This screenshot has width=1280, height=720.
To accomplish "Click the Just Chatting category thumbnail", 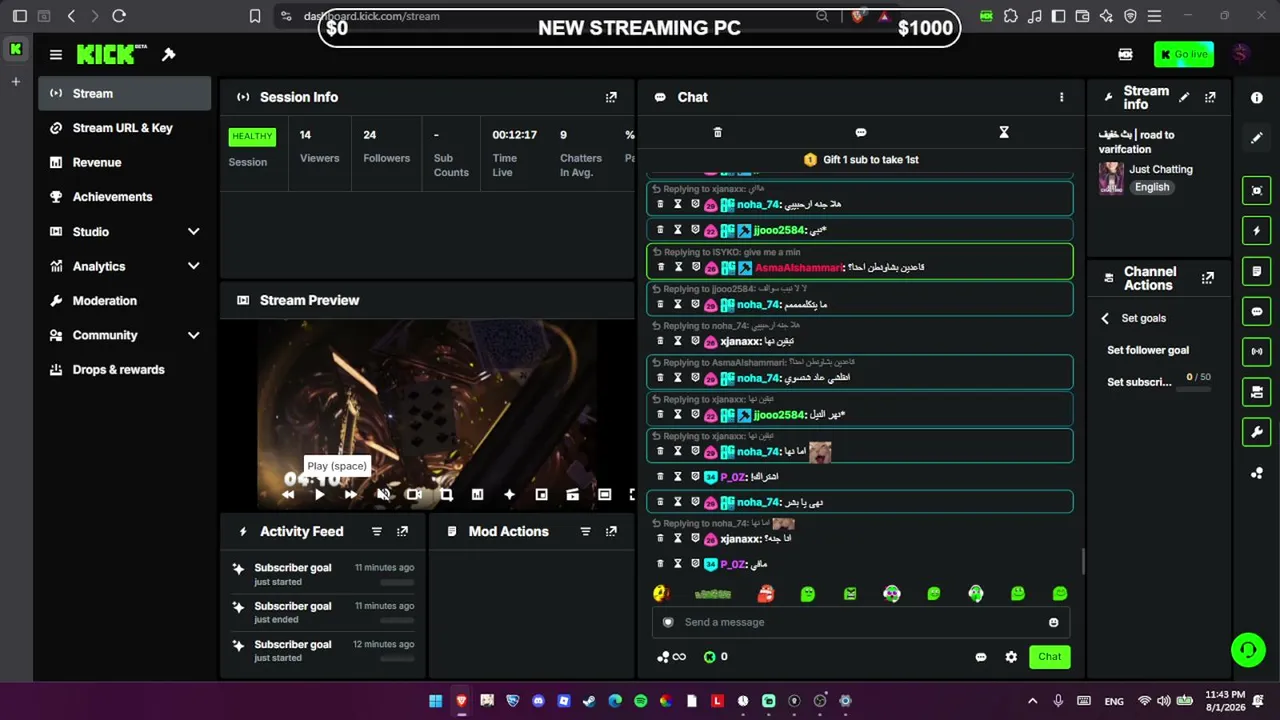I will click(x=1111, y=178).
